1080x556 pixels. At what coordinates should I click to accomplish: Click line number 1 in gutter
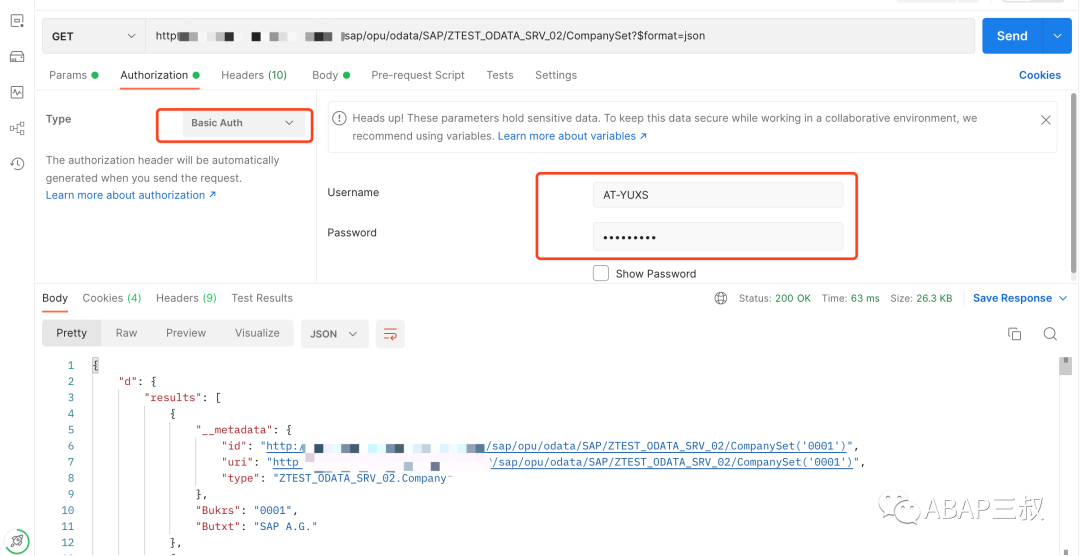pyautogui.click(x=70, y=366)
